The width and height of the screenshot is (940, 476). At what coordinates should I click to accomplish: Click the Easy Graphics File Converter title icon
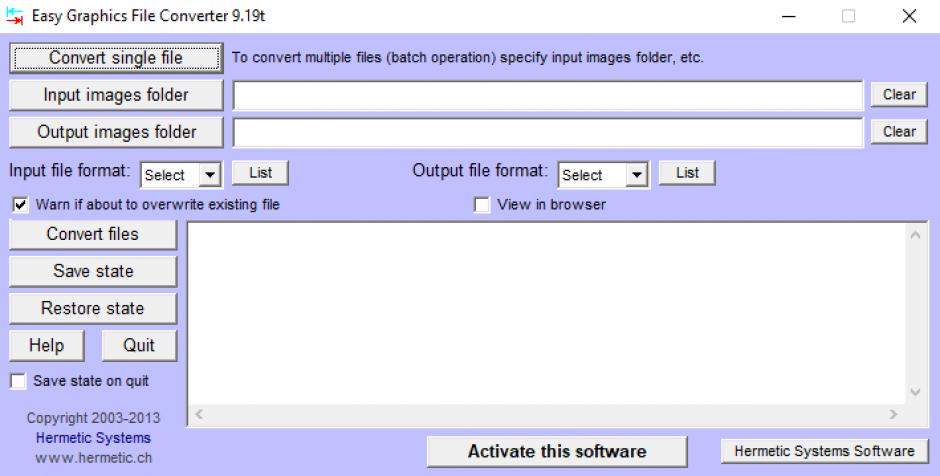point(15,16)
